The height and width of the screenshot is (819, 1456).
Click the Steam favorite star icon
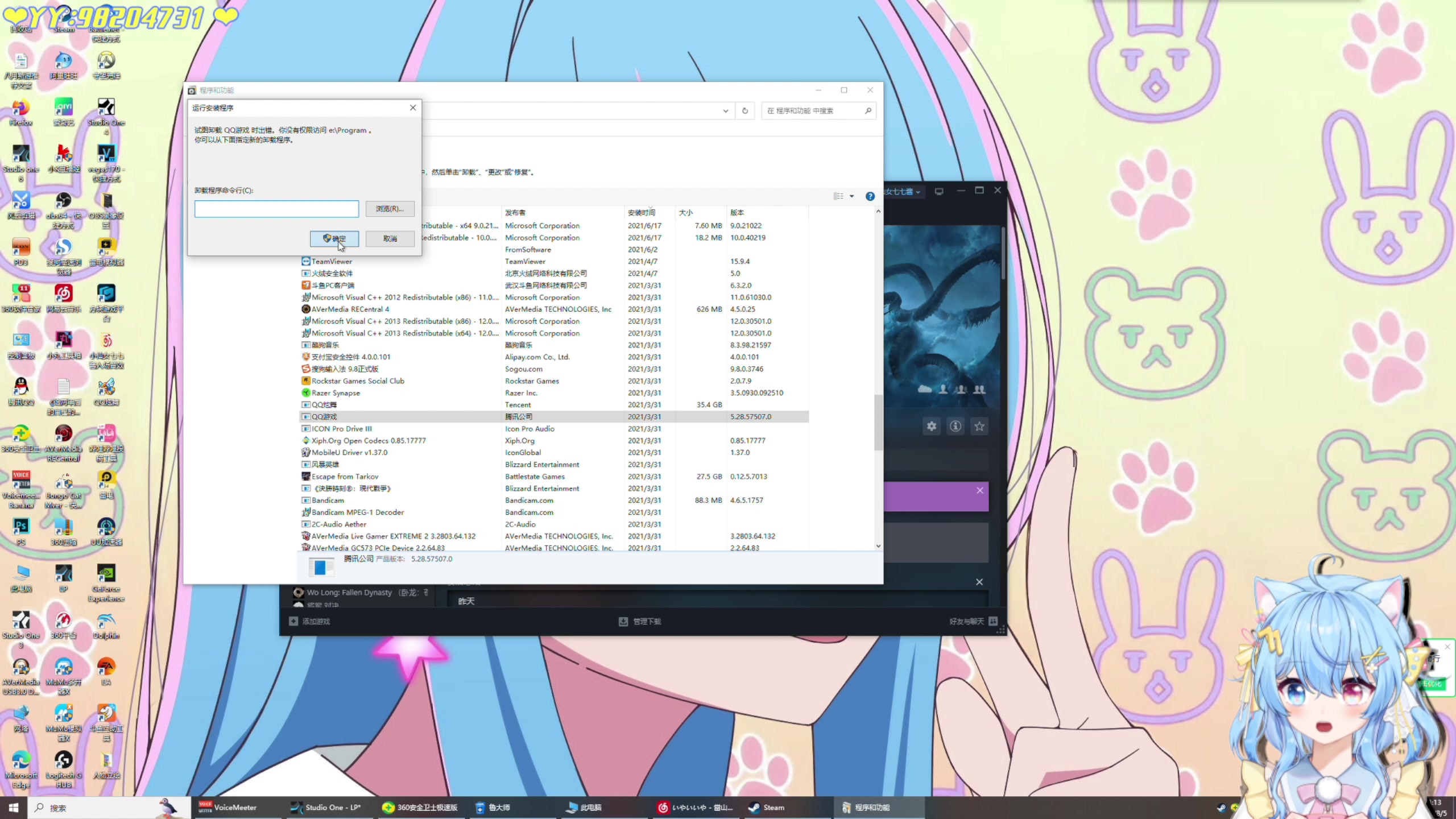(979, 426)
